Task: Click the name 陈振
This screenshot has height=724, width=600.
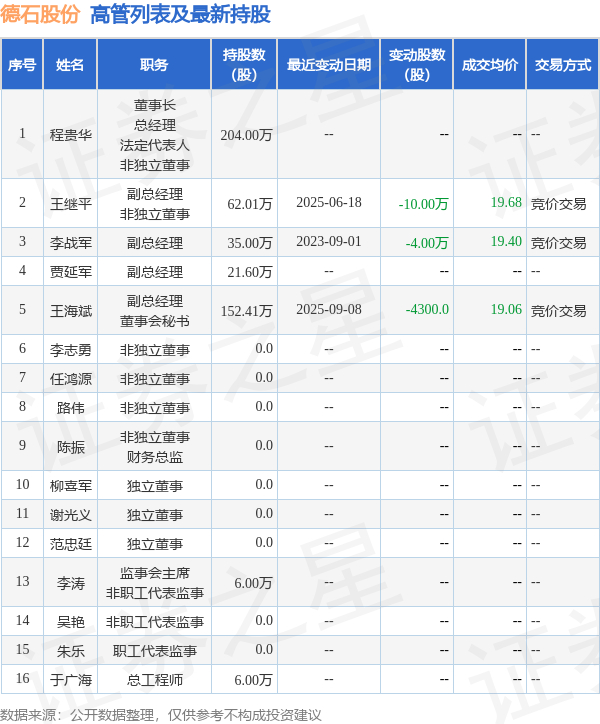Action: [71, 446]
